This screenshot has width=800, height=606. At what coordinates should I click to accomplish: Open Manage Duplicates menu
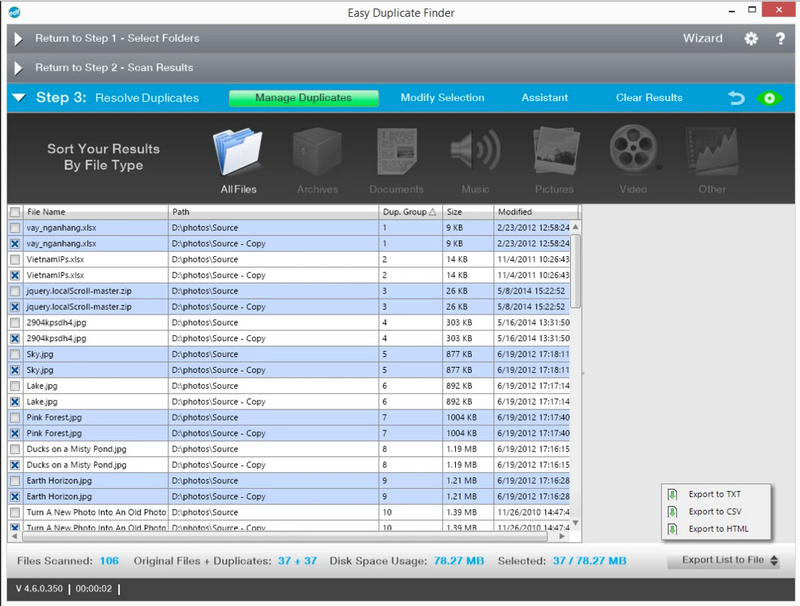pos(304,98)
